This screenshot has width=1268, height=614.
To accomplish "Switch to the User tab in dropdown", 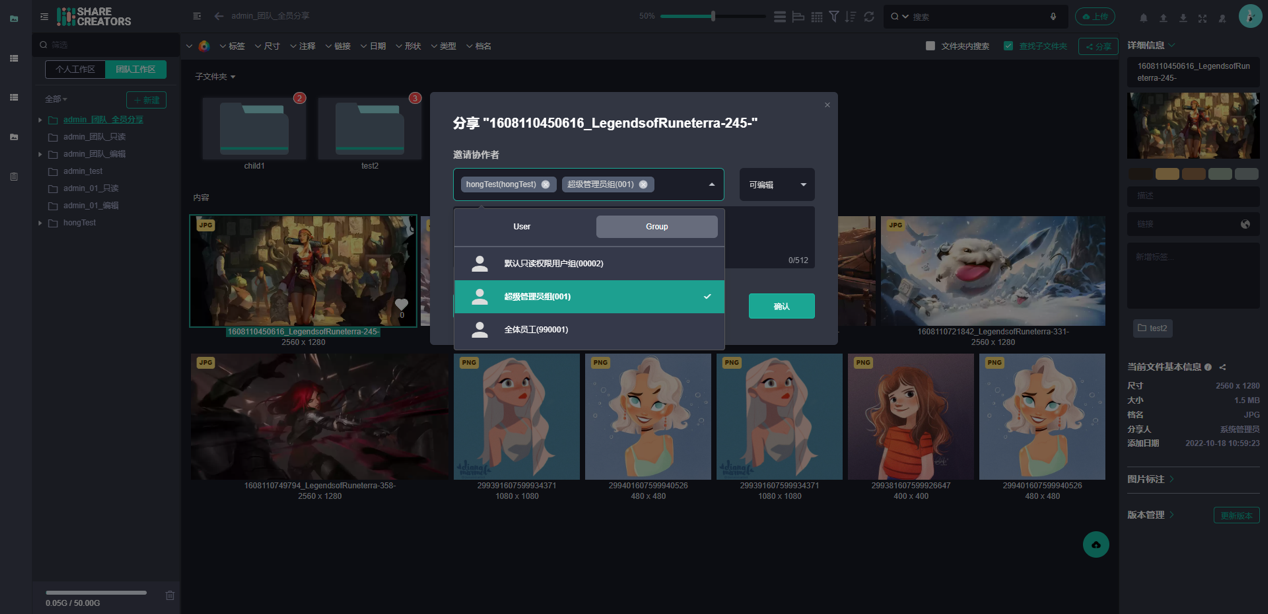I will [522, 227].
